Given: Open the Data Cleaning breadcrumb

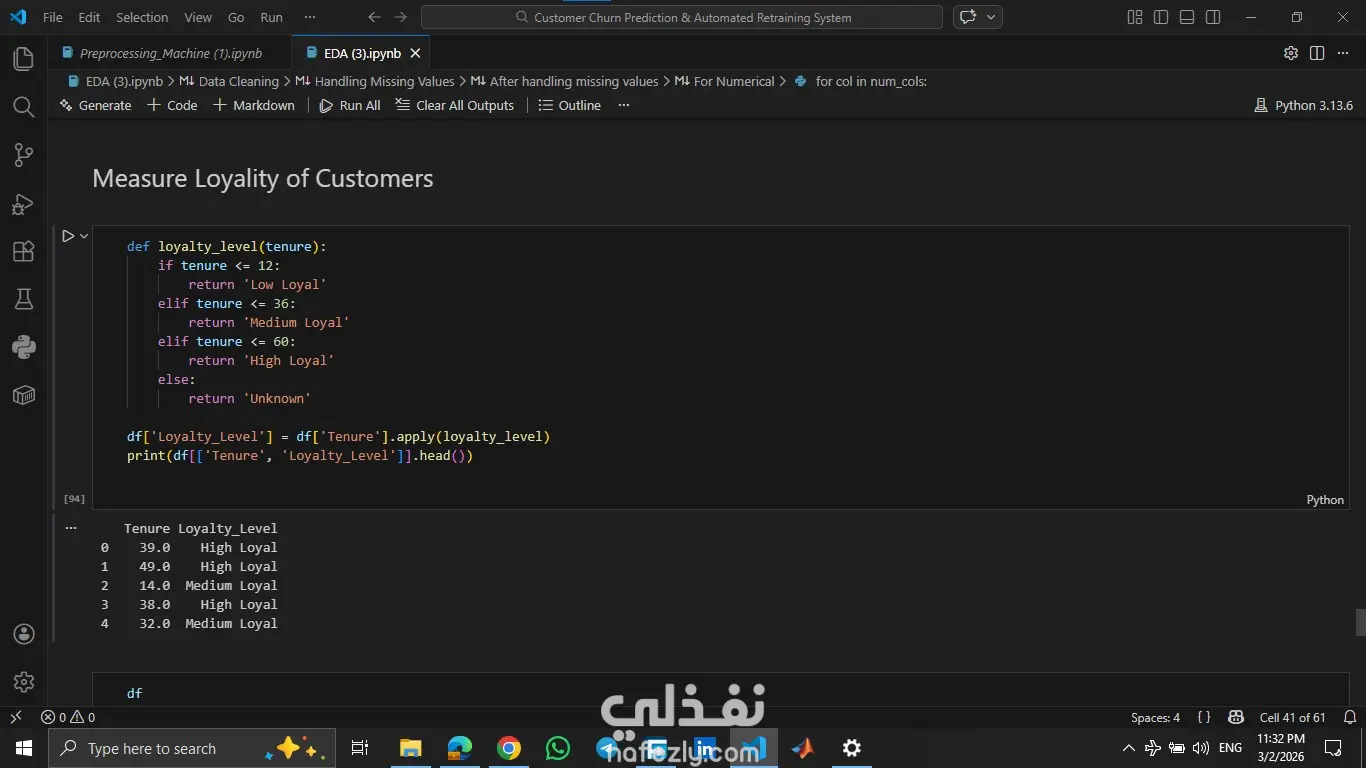Looking at the screenshot, I should pyautogui.click(x=238, y=81).
